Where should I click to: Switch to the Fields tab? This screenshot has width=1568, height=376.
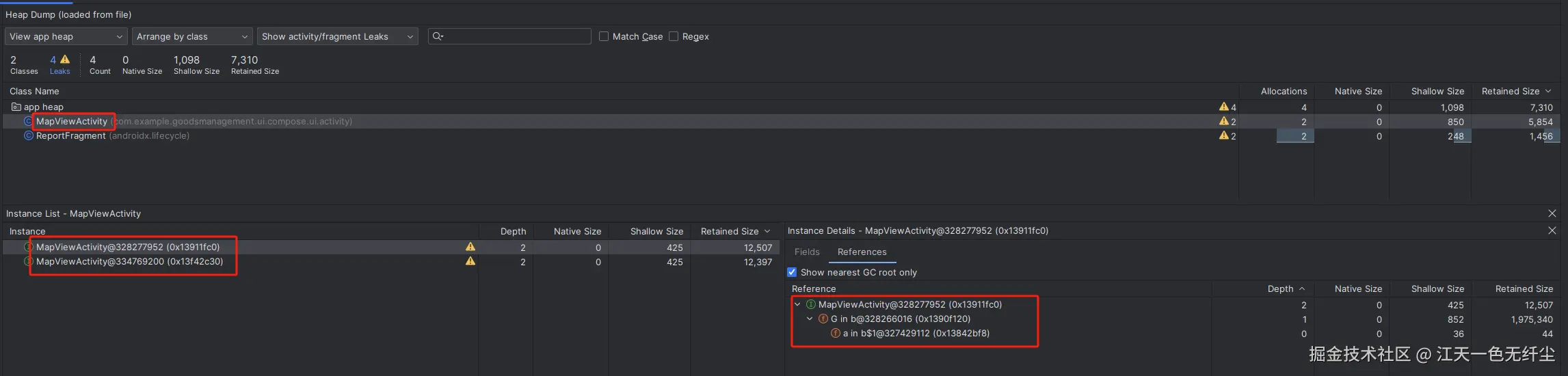807,252
